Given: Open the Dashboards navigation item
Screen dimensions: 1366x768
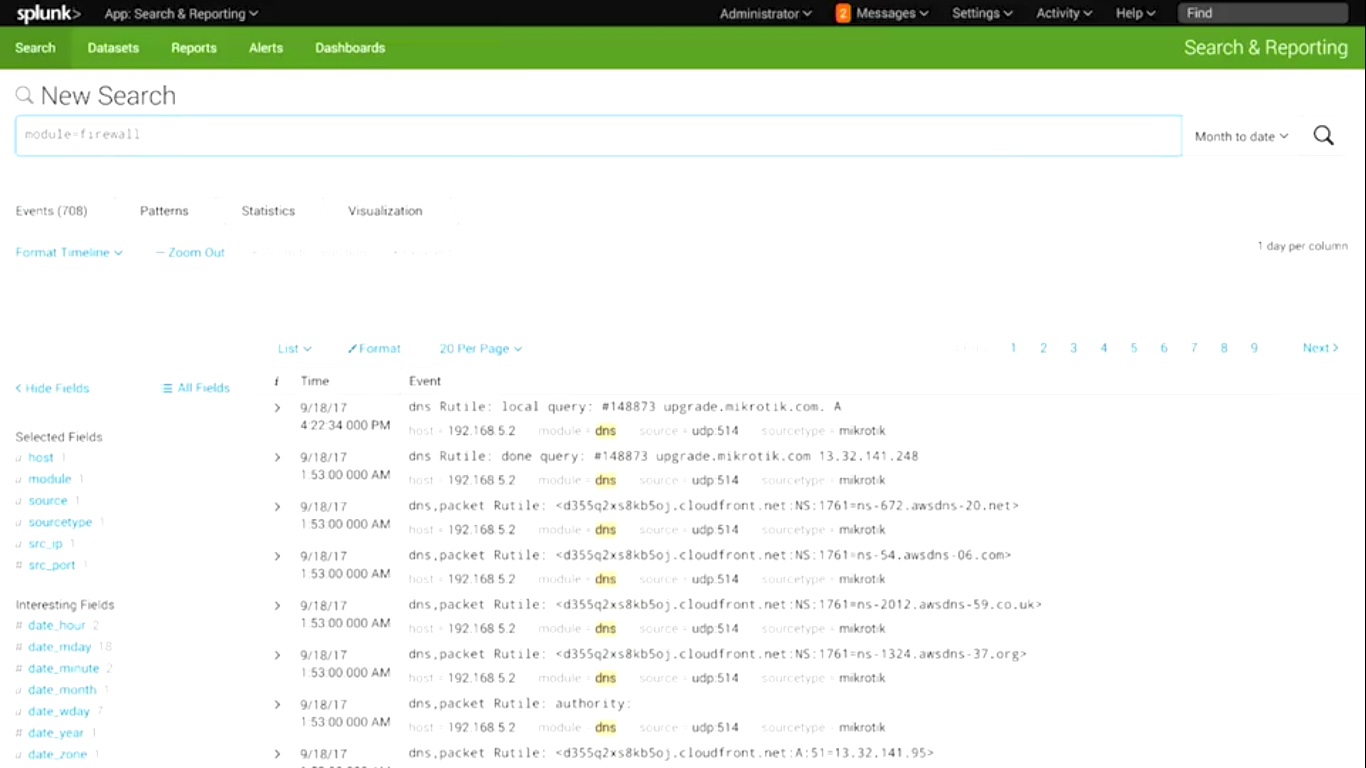Looking at the screenshot, I should coord(350,48).
